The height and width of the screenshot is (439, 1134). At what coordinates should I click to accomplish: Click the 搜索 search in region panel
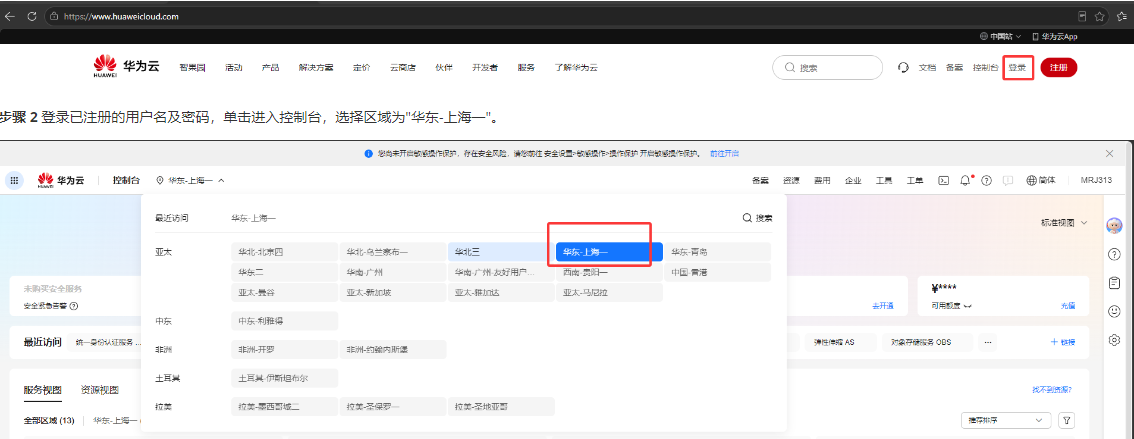point(757,218)
